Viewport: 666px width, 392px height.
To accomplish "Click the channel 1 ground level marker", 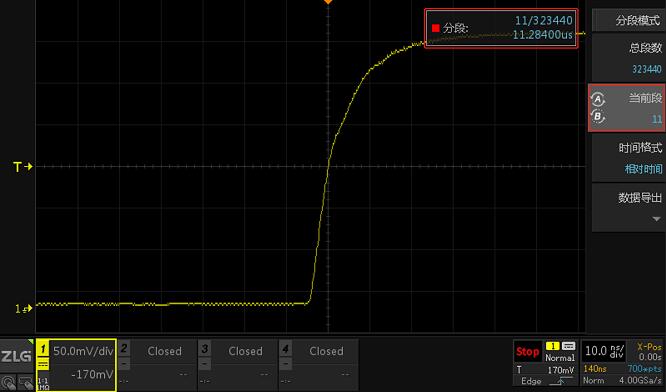I will [x=24, y=309].
